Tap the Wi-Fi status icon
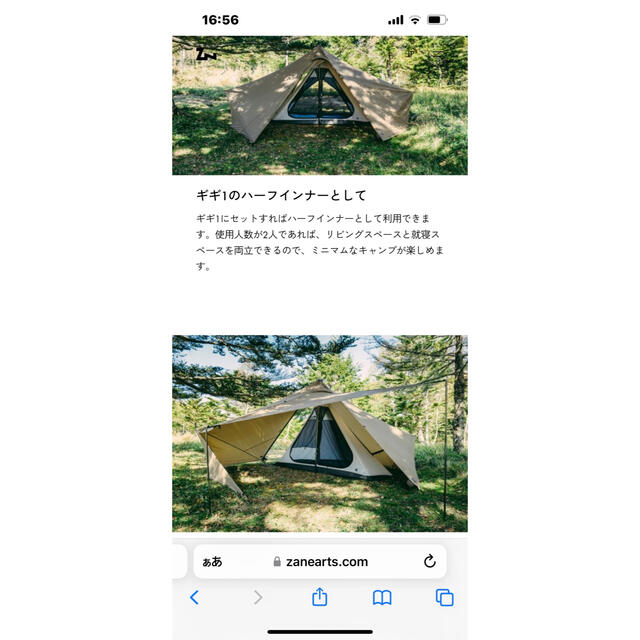Viewport: 640px width, 640px height. pos(415,20)
